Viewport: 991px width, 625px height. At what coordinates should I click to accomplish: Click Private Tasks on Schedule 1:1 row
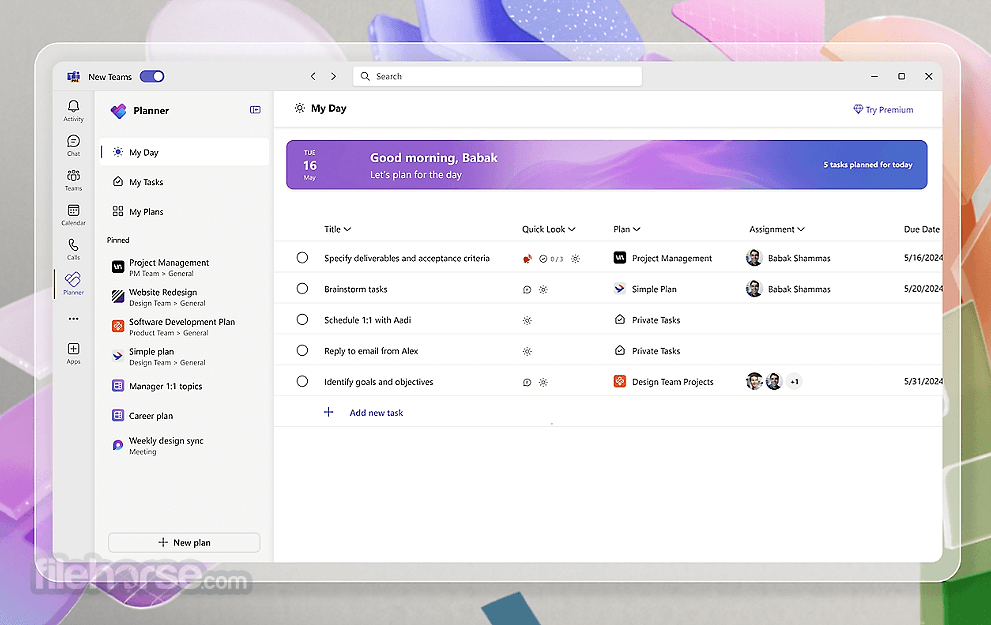point(656,320)
